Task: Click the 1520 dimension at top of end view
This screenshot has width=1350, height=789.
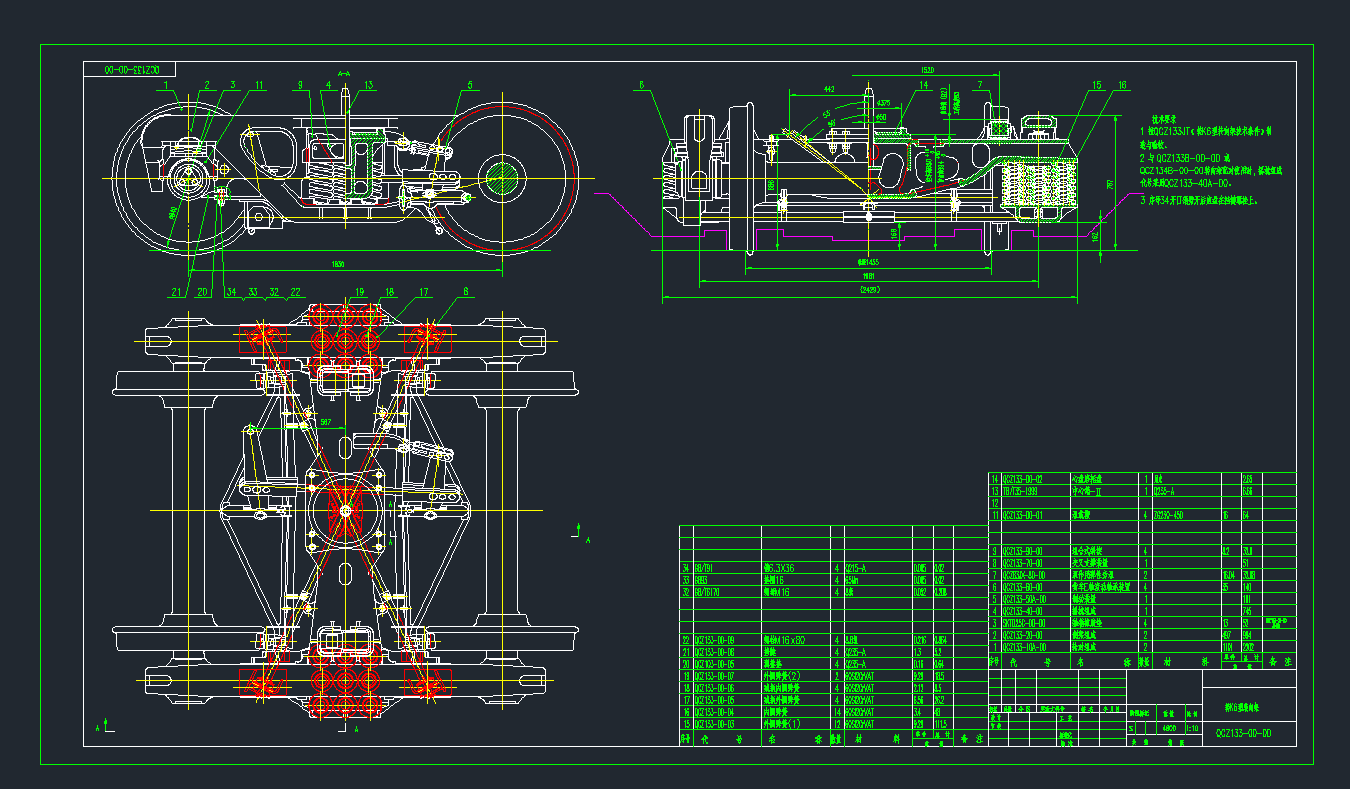Action: tap(926, 70)
